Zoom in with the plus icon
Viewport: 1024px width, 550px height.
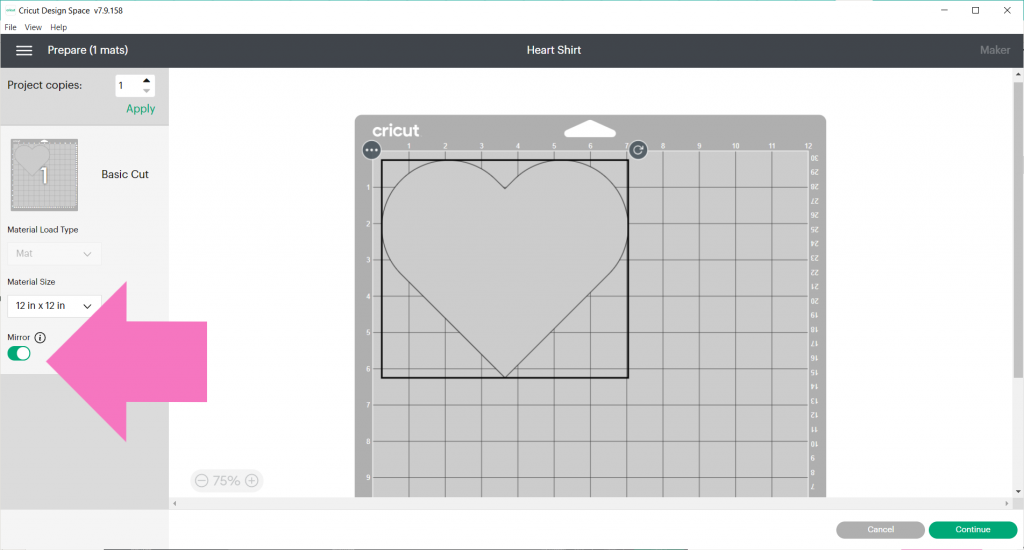251,481
